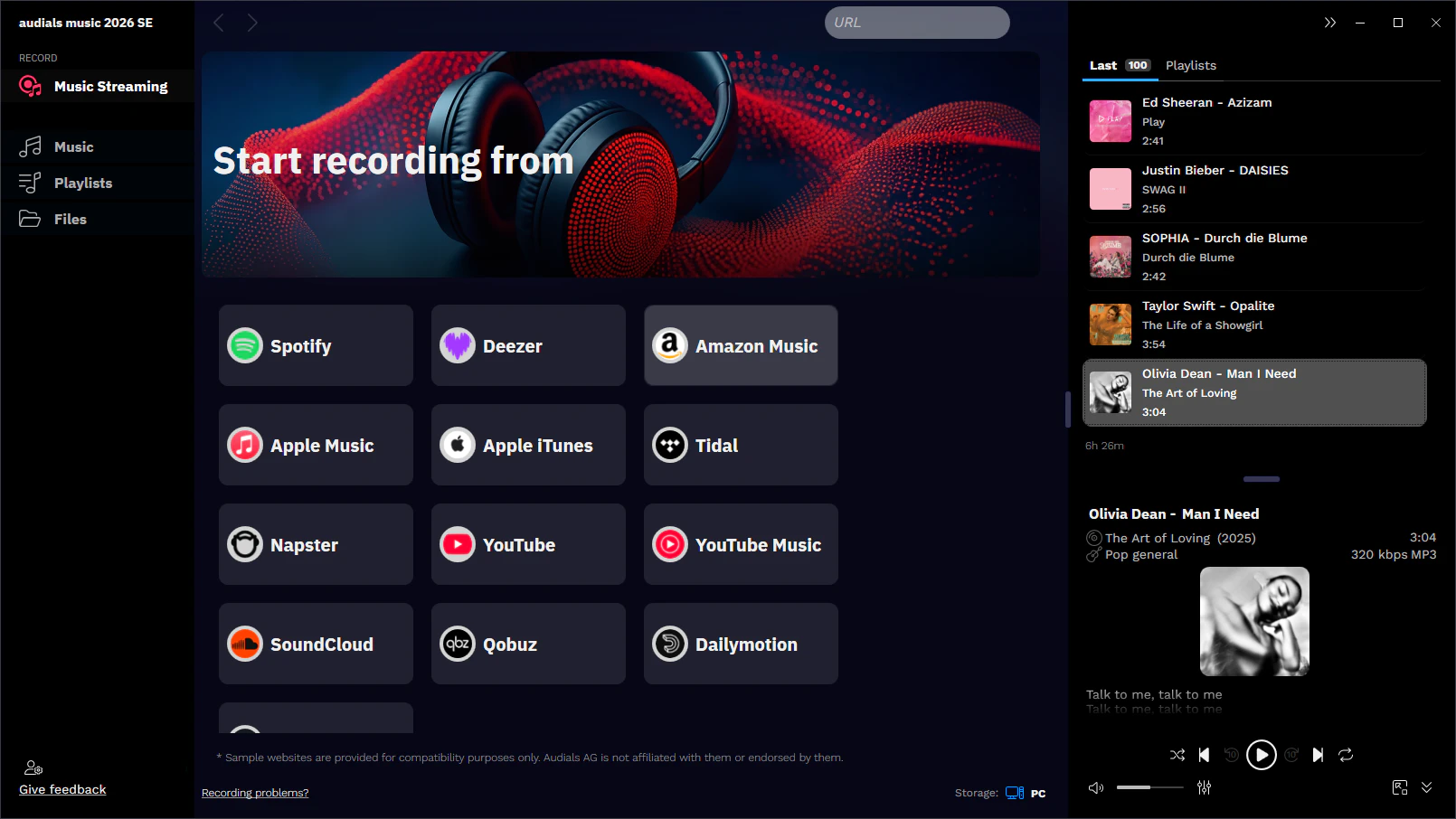Choose the YouTube video tile
Viewport: 1456px width, 819px height.
[x=528, y=544]
